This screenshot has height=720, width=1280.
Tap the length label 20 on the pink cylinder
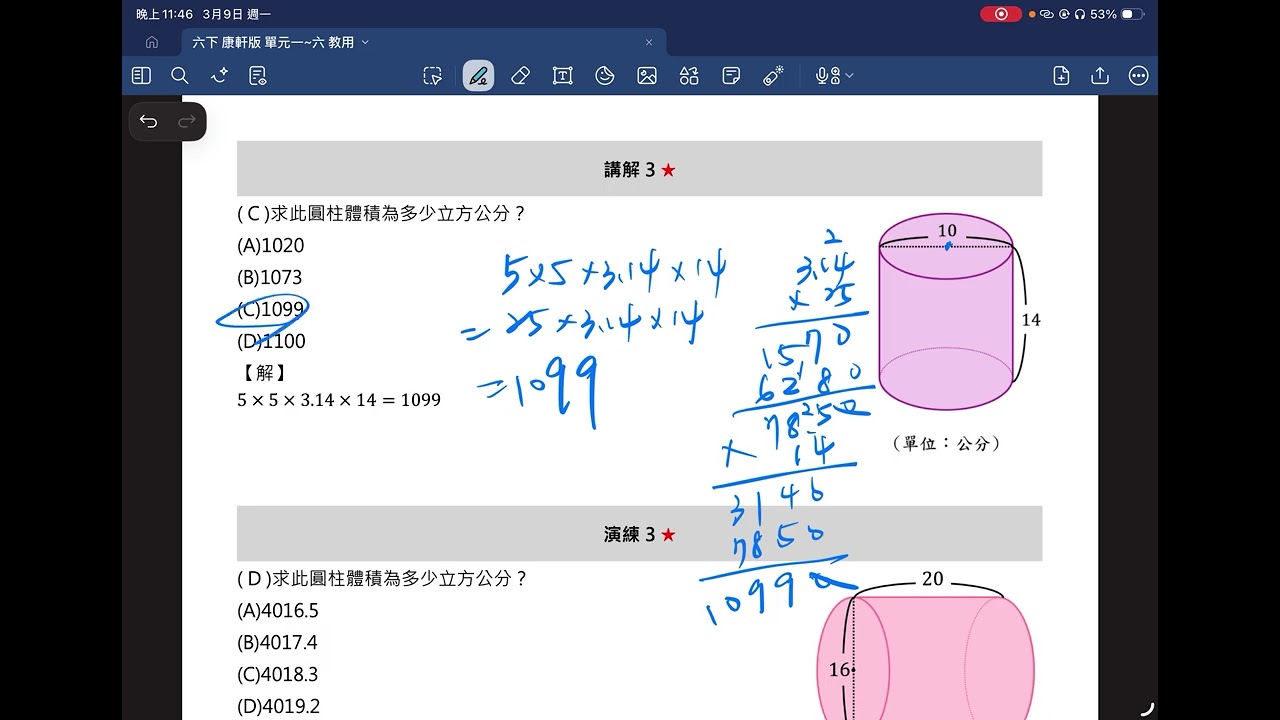[x=932, y=579]
